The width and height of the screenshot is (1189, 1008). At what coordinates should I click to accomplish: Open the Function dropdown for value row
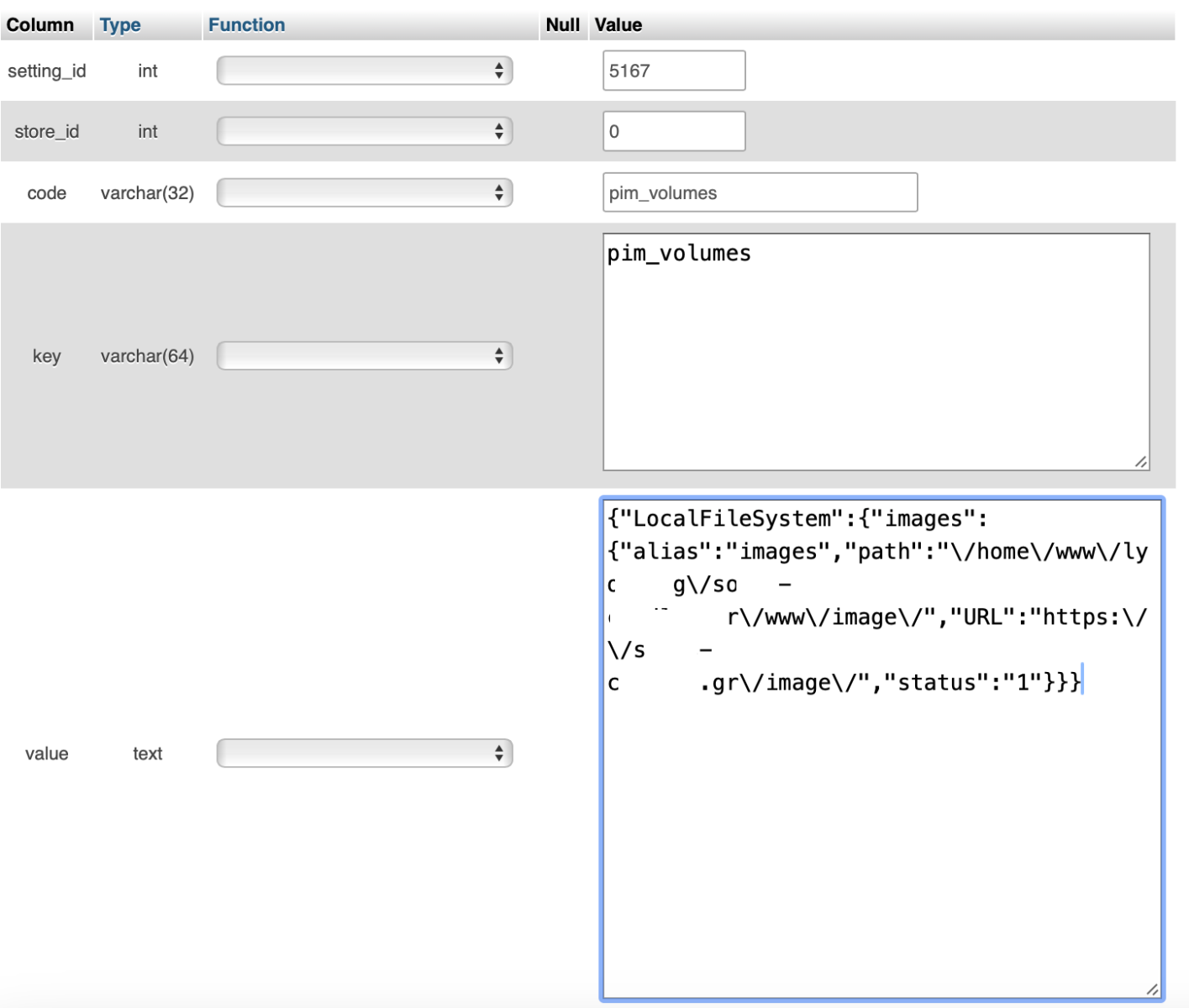(365, 753)
